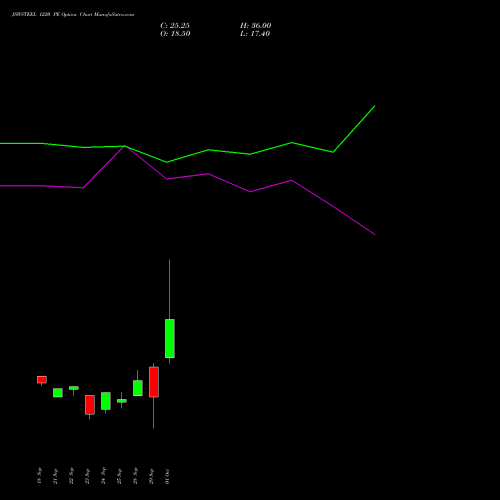Click the large red candle above 29 Sep
The height and width of the screenshot is (500, 500).
(154, 382)
